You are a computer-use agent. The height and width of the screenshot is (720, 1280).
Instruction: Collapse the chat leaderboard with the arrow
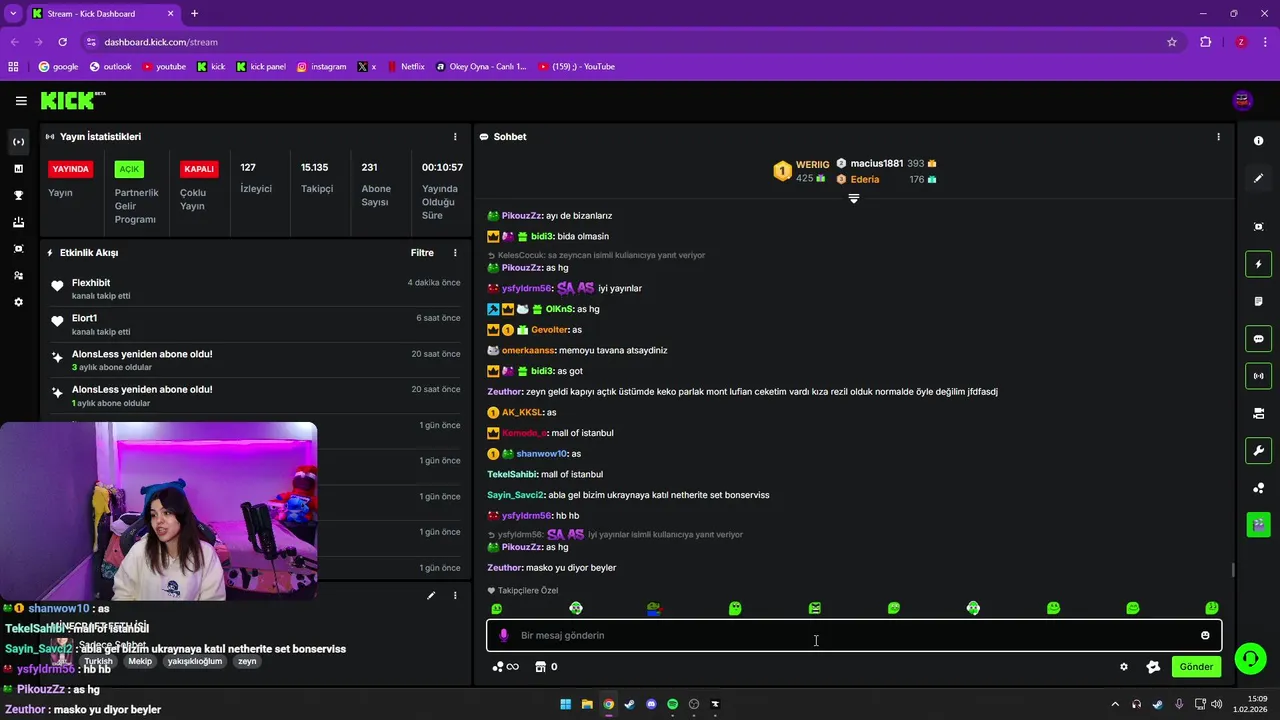tap(853, 199)
